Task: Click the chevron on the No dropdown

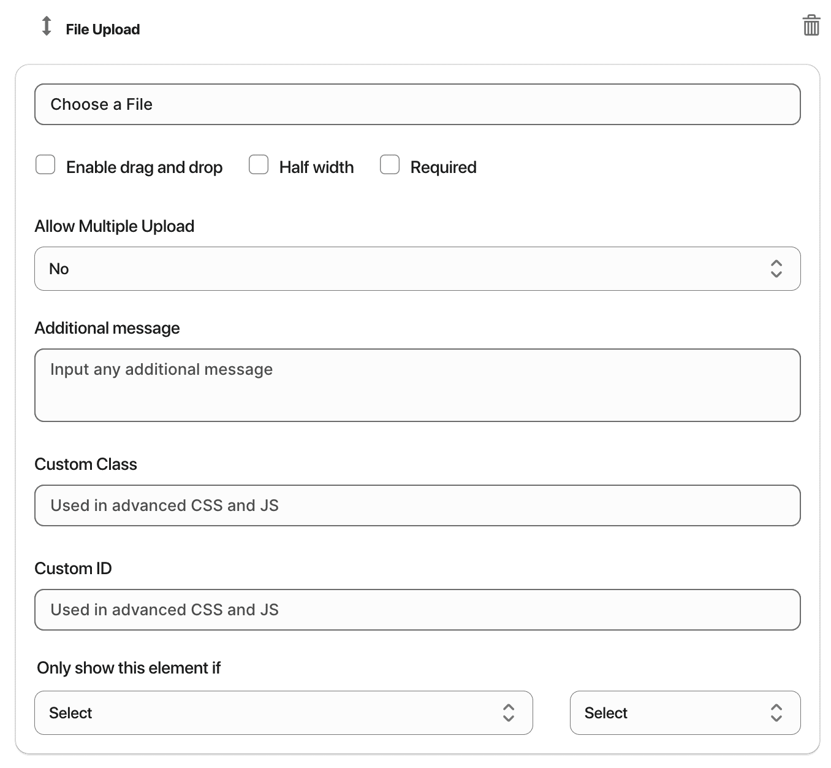Action: 776,269
